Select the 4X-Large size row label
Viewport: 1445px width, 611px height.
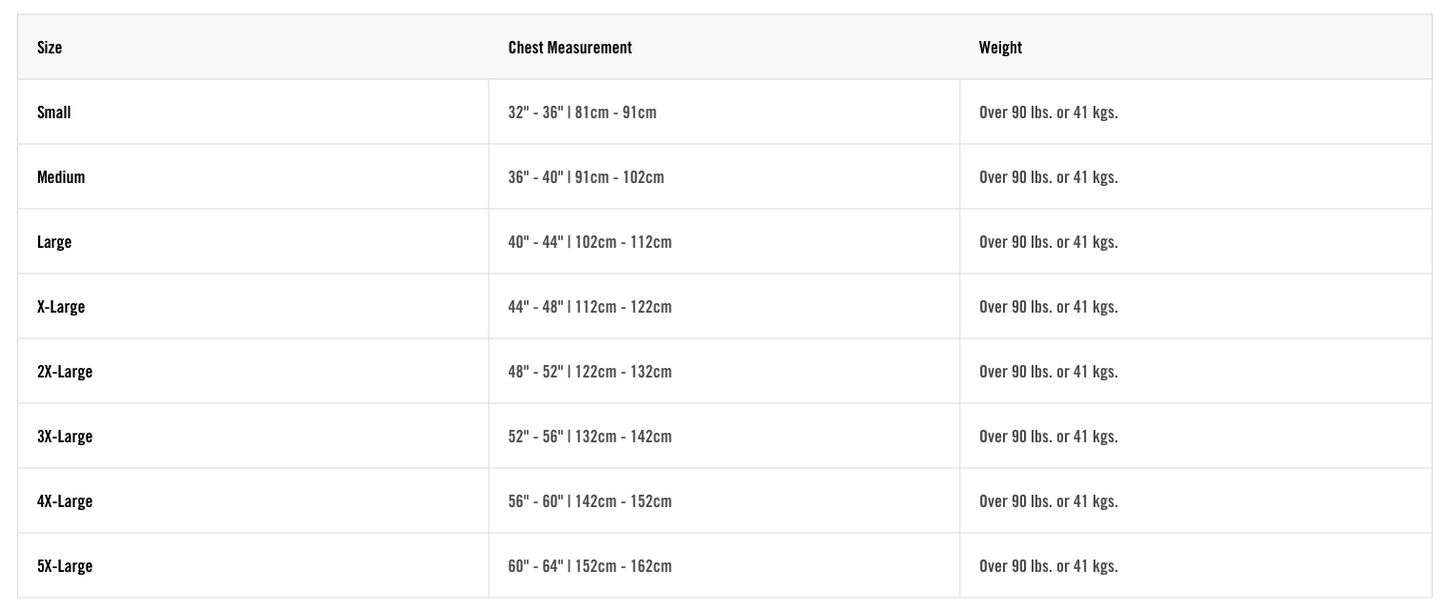click(65, 501)
